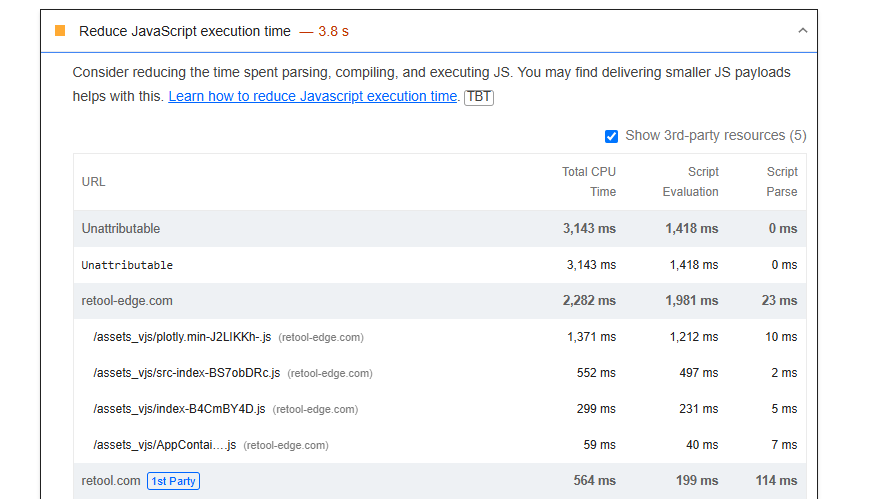Click the 3.8 s execution time value
The height and width of the screenshot is (499, 869).
pos(333,31)
